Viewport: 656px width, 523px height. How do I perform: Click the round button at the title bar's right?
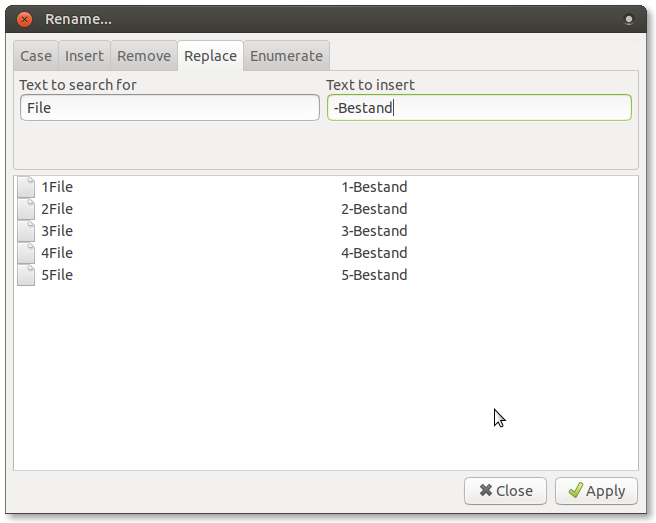point(629,19)
